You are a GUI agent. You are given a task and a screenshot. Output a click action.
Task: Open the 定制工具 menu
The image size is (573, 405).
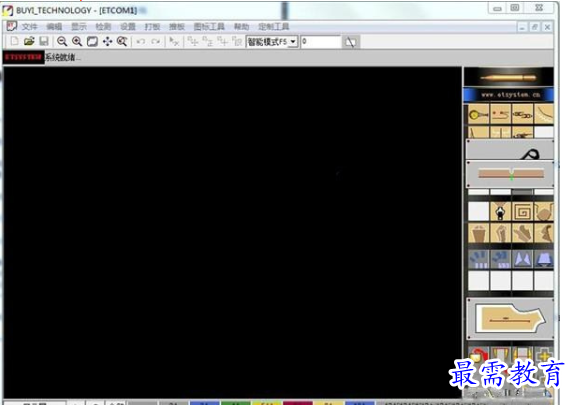[x=274, y=27]
